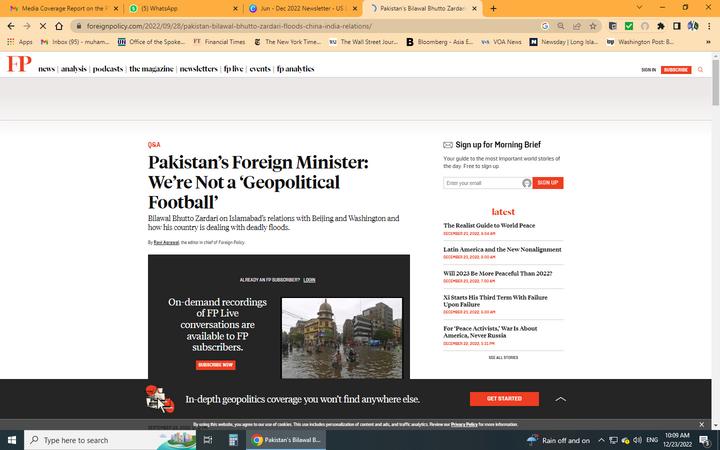This screenshot has height=450, width=720.
Task: Open the Ravi Agrawal author link
Action: [166, 242]
